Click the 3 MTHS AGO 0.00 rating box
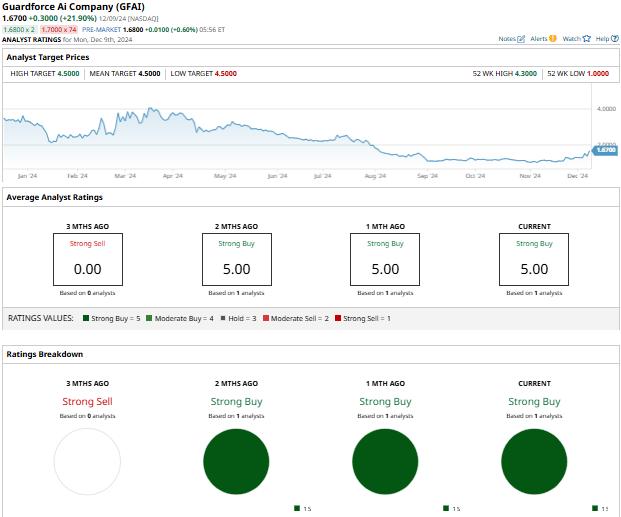The width and height of the screenshot is (621, 517). [87, 260]
